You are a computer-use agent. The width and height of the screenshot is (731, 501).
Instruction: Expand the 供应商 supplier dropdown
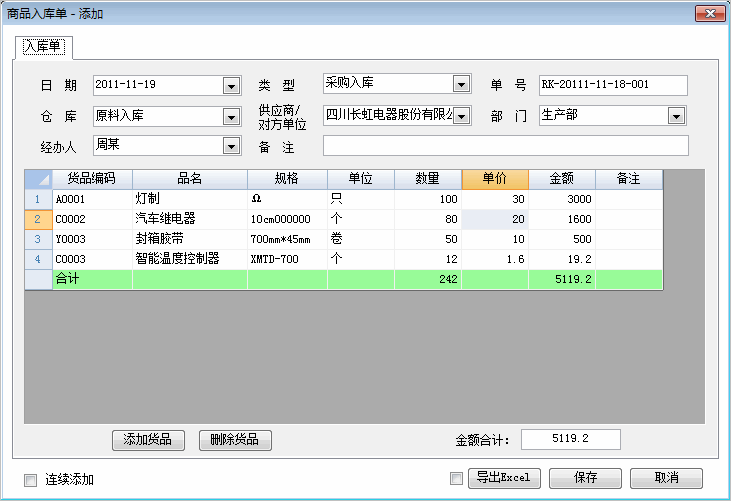click(x=461, y=116)
